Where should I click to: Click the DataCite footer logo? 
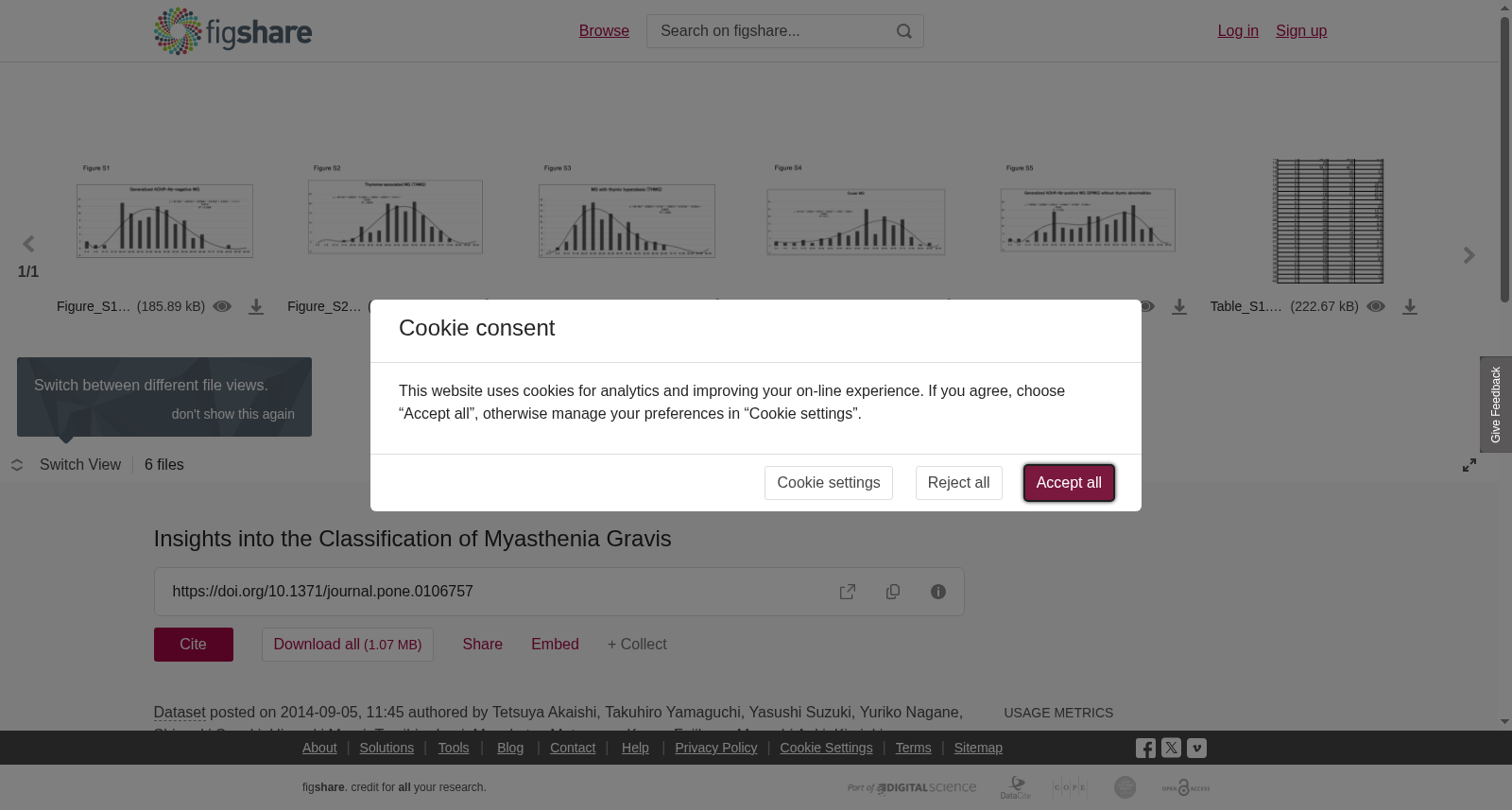pos(1016,787)
